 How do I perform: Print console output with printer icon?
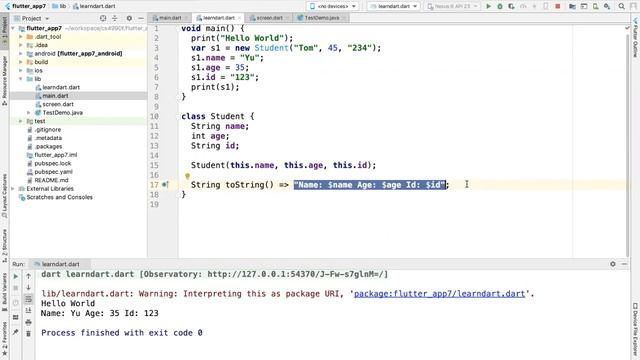tap(29, 322)
